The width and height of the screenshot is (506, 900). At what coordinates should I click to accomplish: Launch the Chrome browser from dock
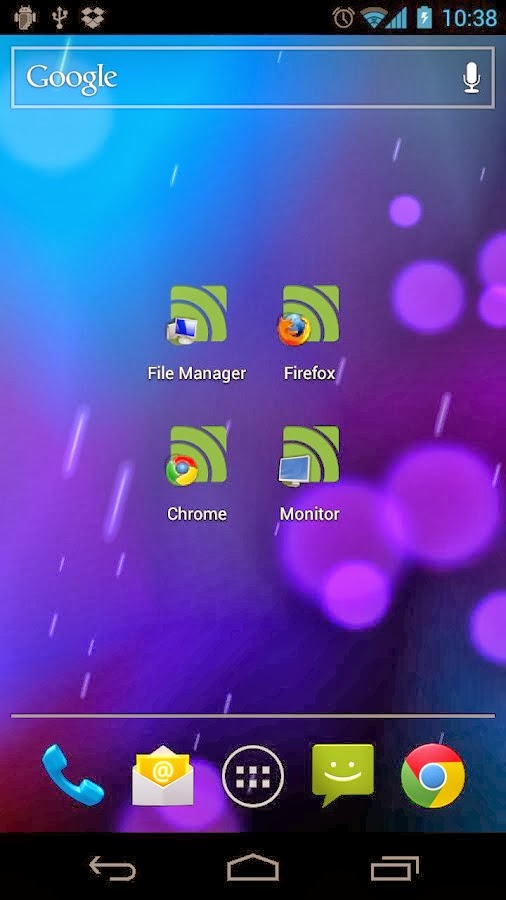point(433,775)
